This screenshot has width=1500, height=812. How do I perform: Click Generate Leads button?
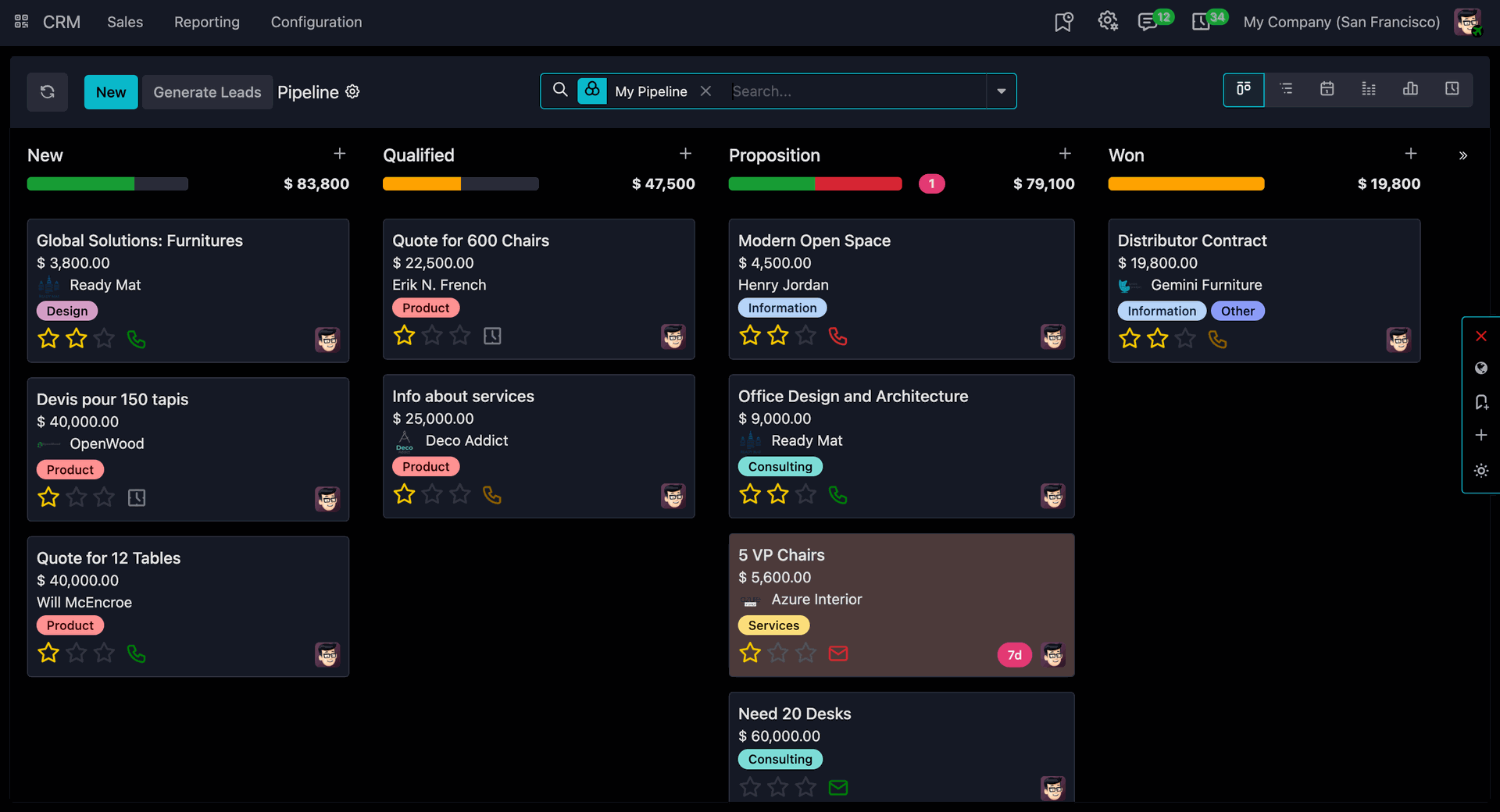point(207,92)
